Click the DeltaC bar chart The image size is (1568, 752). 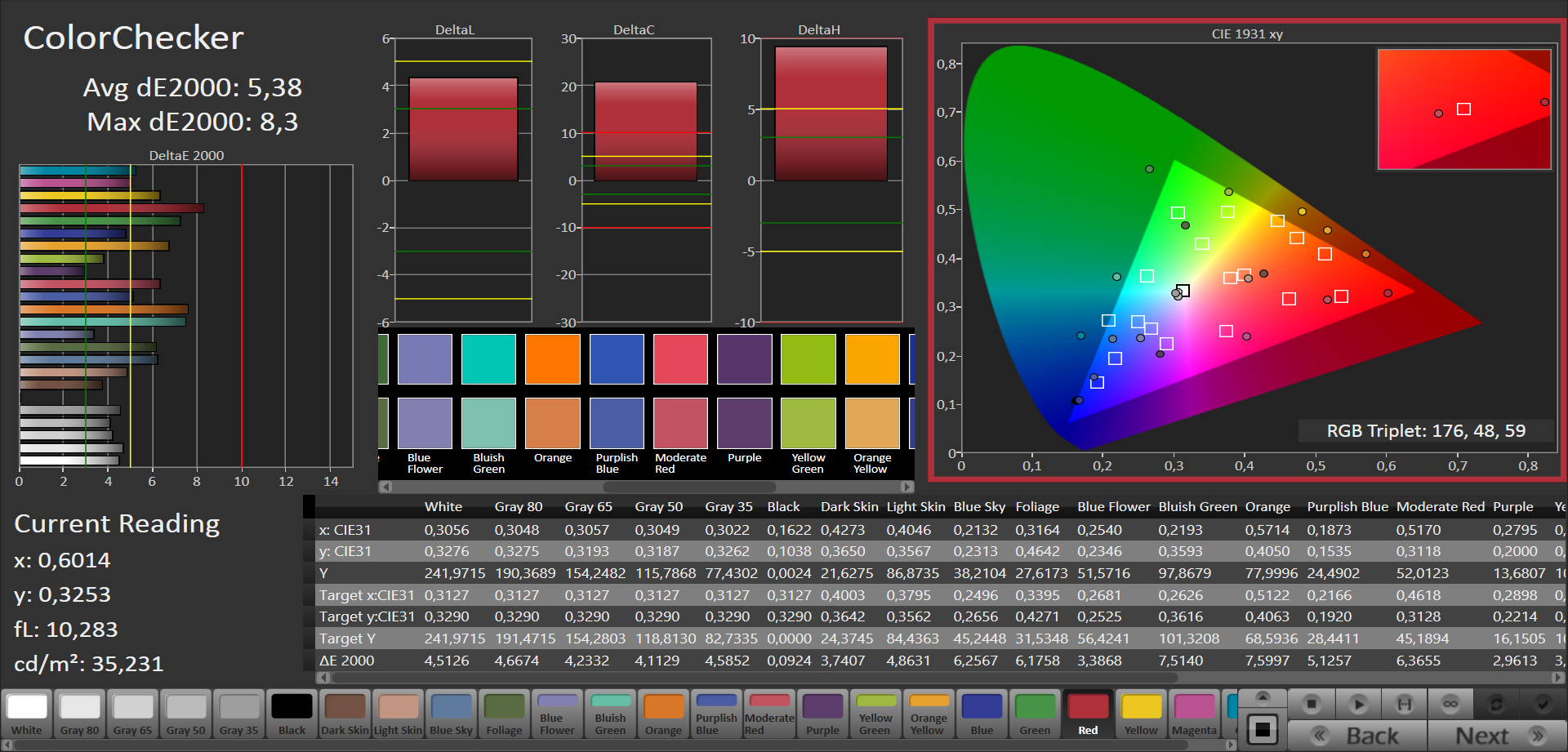pyautogui.click(x=645, y=131)
